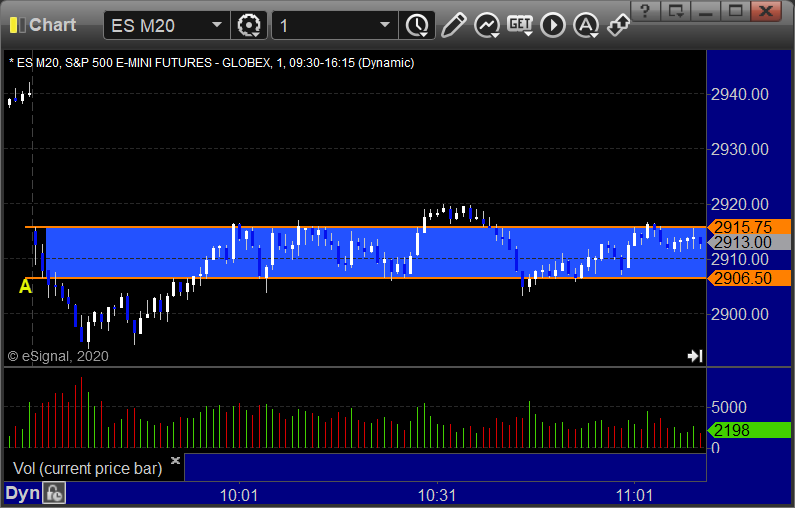
Task: Click the 10:31 time axis label
Action: coord(437,495)
